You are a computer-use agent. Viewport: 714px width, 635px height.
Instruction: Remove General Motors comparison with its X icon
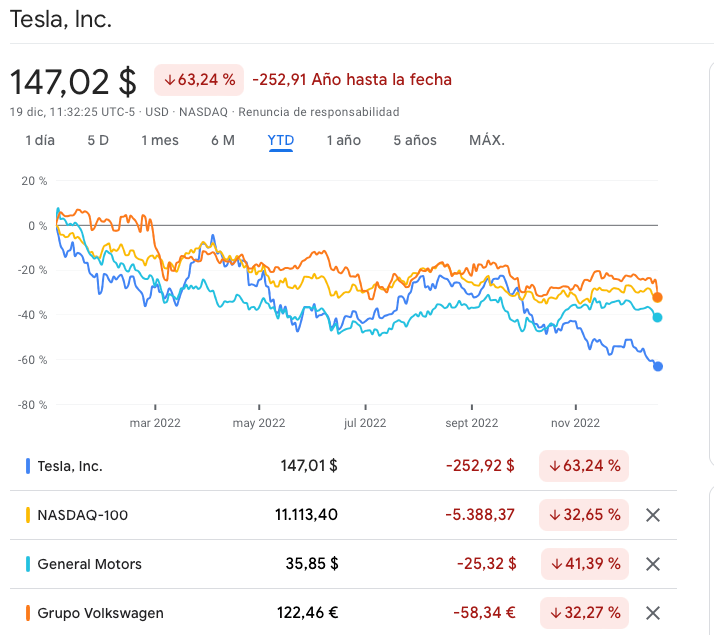(653, 564)
